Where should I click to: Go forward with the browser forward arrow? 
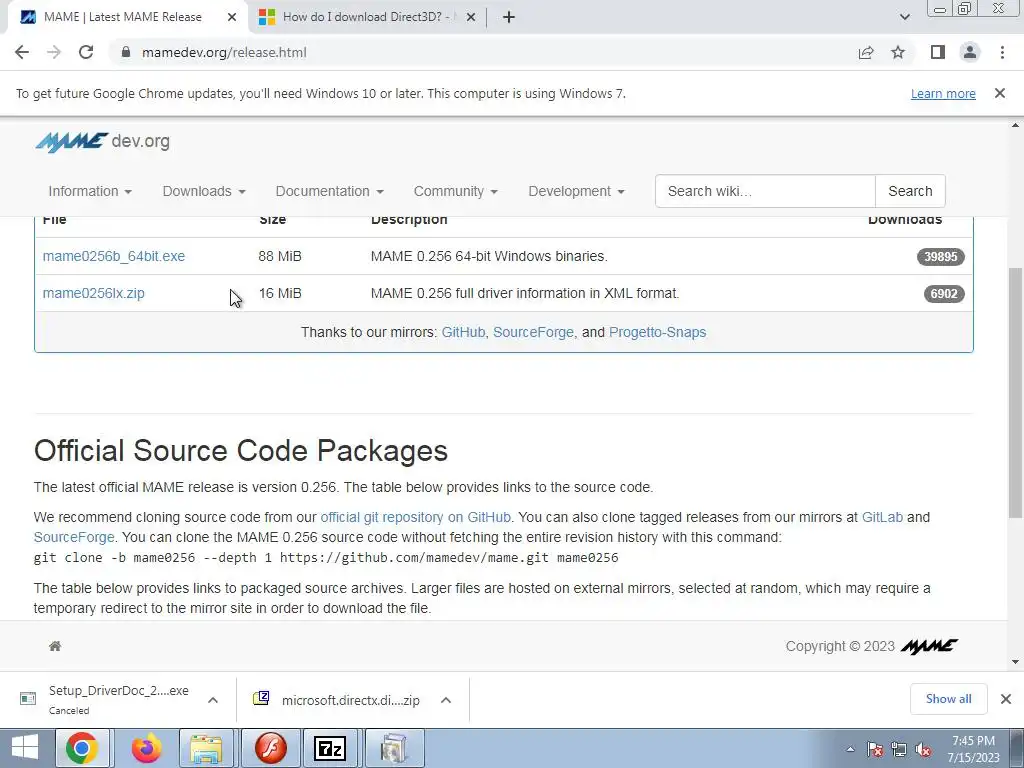54,52
